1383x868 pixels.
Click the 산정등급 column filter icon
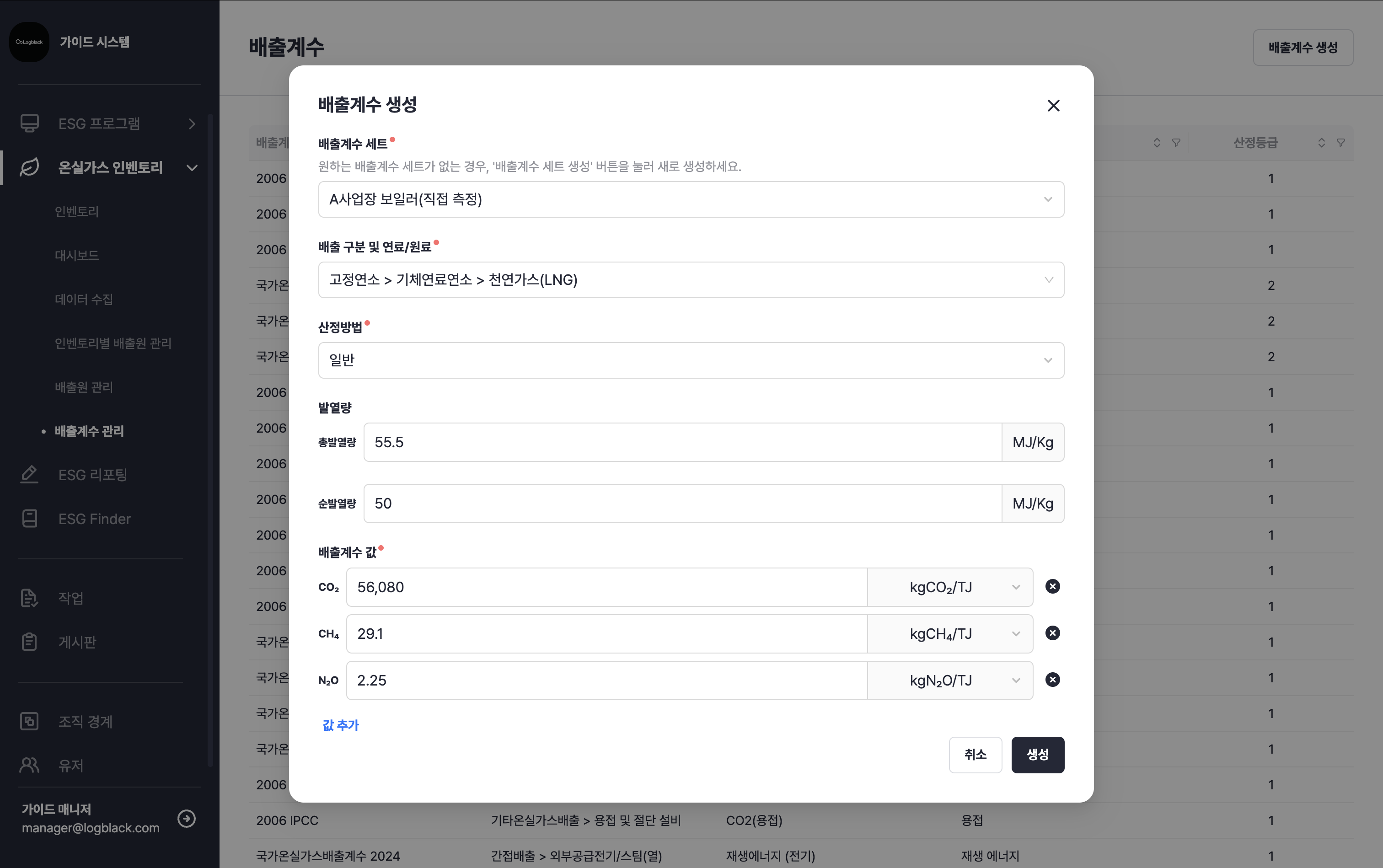1340,142
